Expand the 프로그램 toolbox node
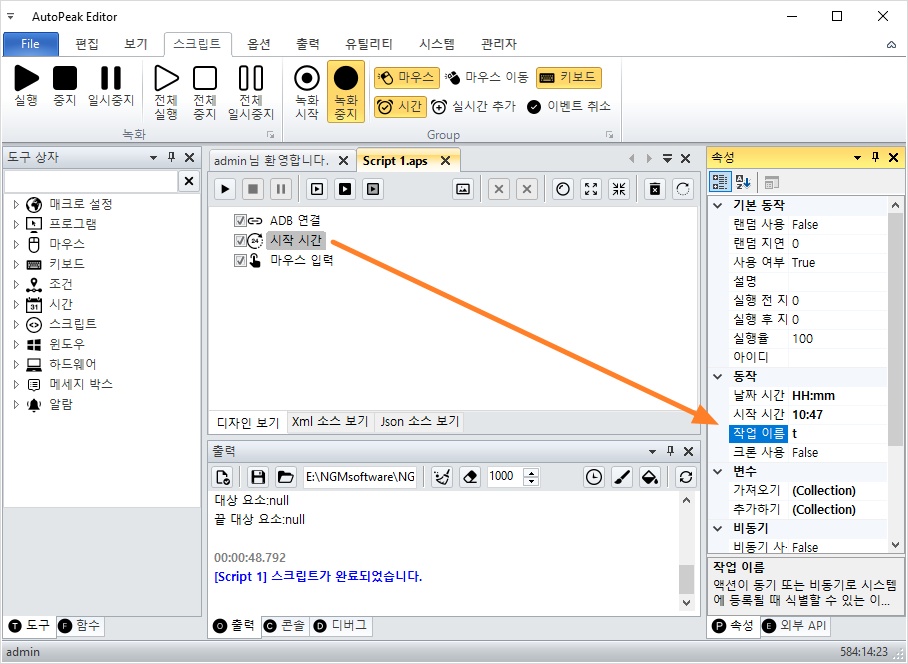Screen dimensions: 908x664 click(x=16, y=224)
